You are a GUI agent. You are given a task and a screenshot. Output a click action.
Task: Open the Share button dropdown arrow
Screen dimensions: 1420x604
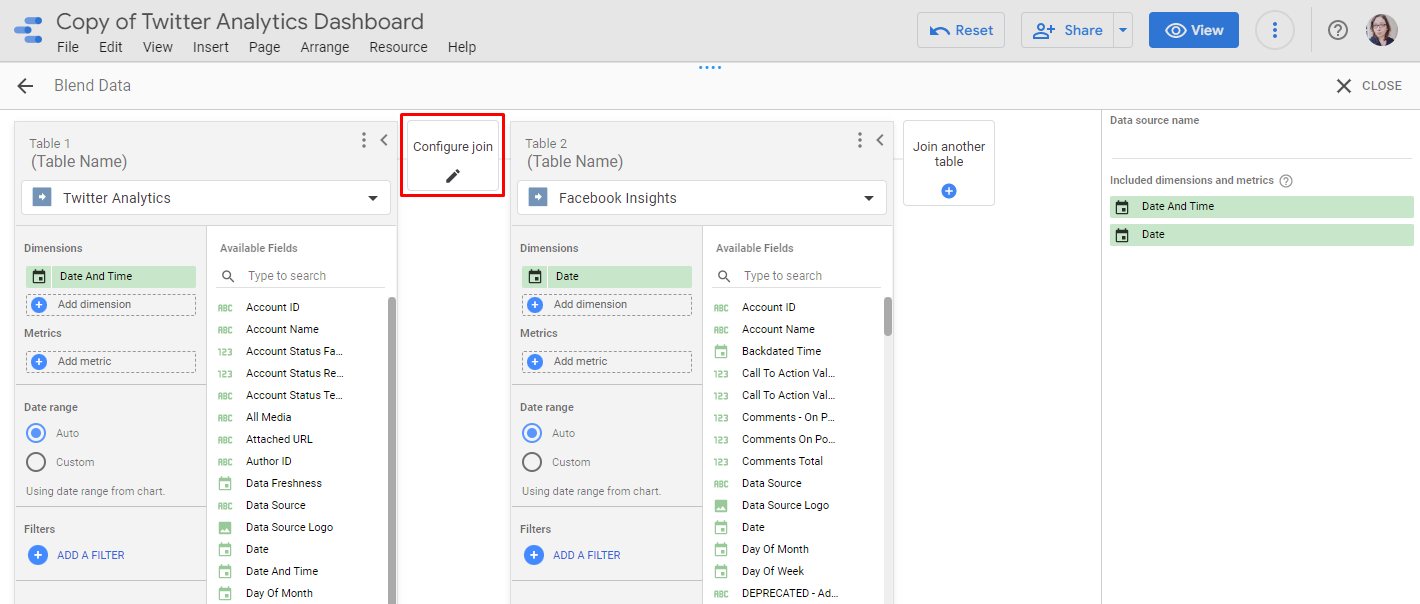(1123, 30)
